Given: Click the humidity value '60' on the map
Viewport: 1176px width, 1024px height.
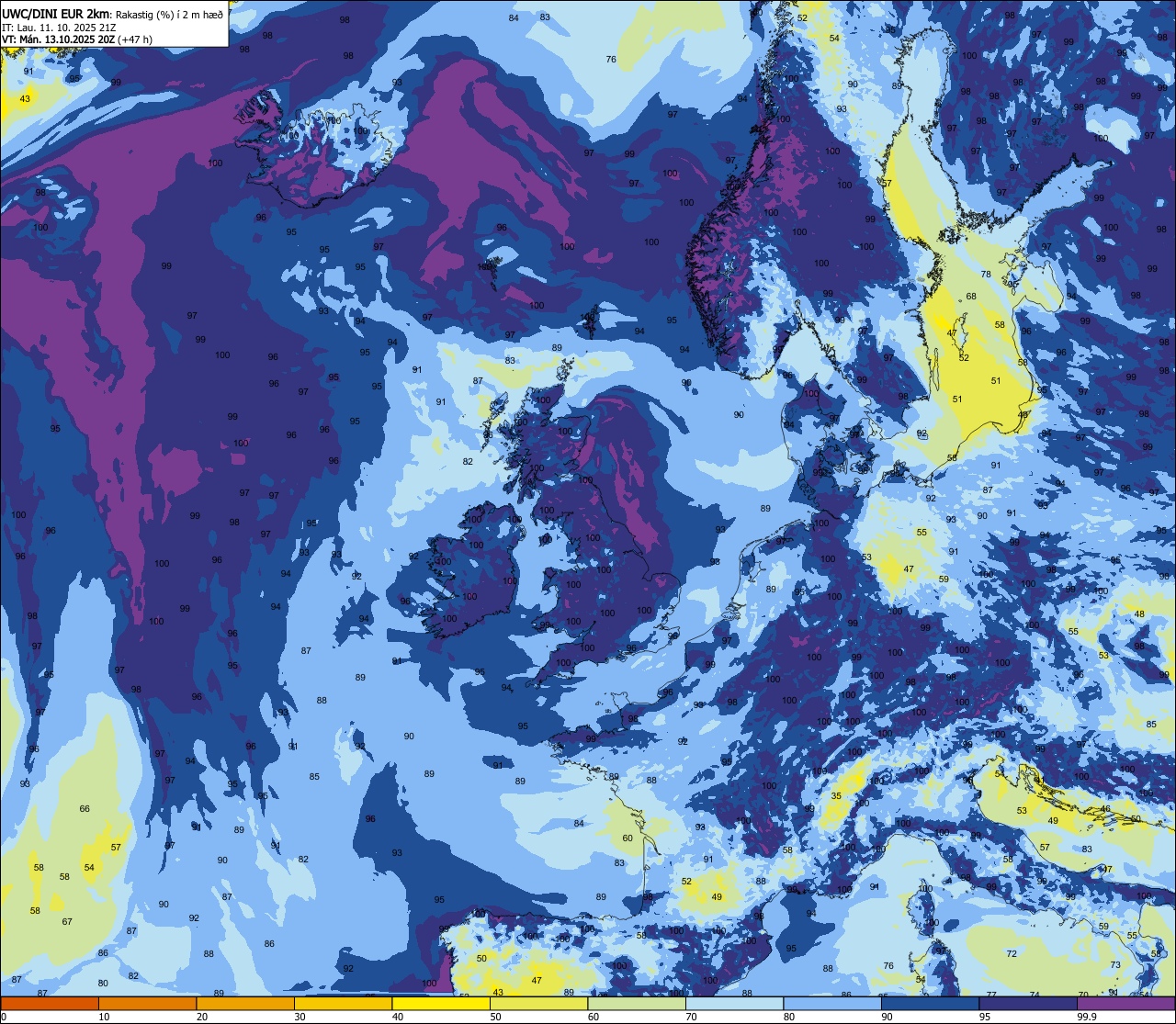Looking at the screenshot, I should [x=628, y=838].
